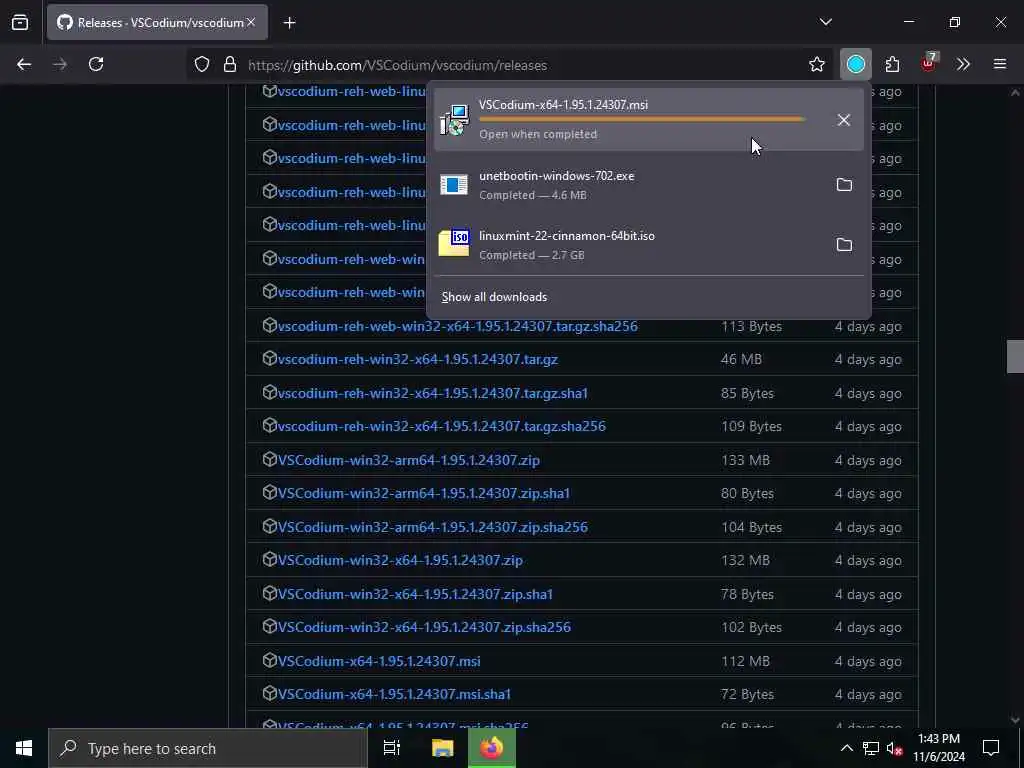
Task: Cancel the VSCodium msi download
Action: point(844,120)
